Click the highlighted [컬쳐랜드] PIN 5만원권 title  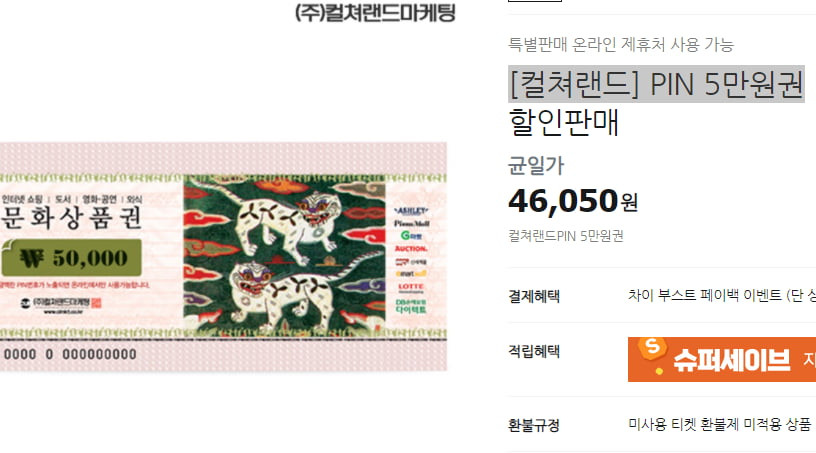(x=656, y=84)
